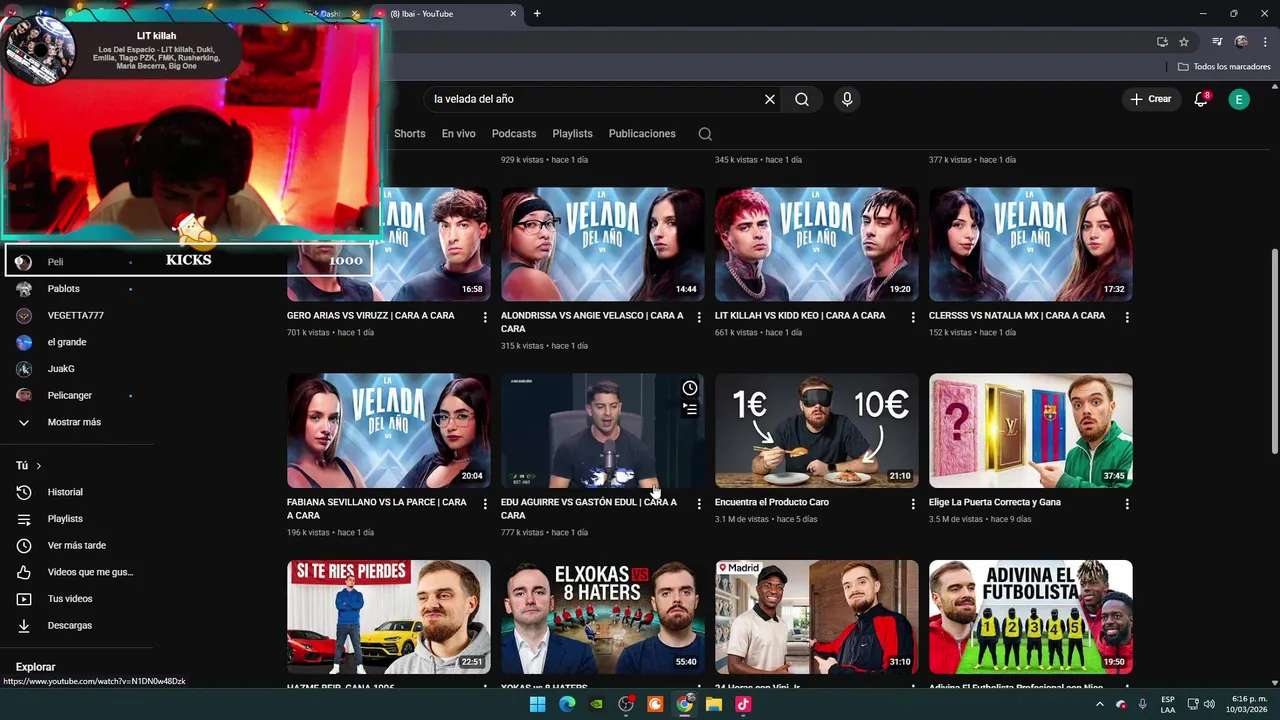Open options for Elige La Puerta Correcta video
This screenshot has width=1280, height=720.
click(x=1127, y=504)
